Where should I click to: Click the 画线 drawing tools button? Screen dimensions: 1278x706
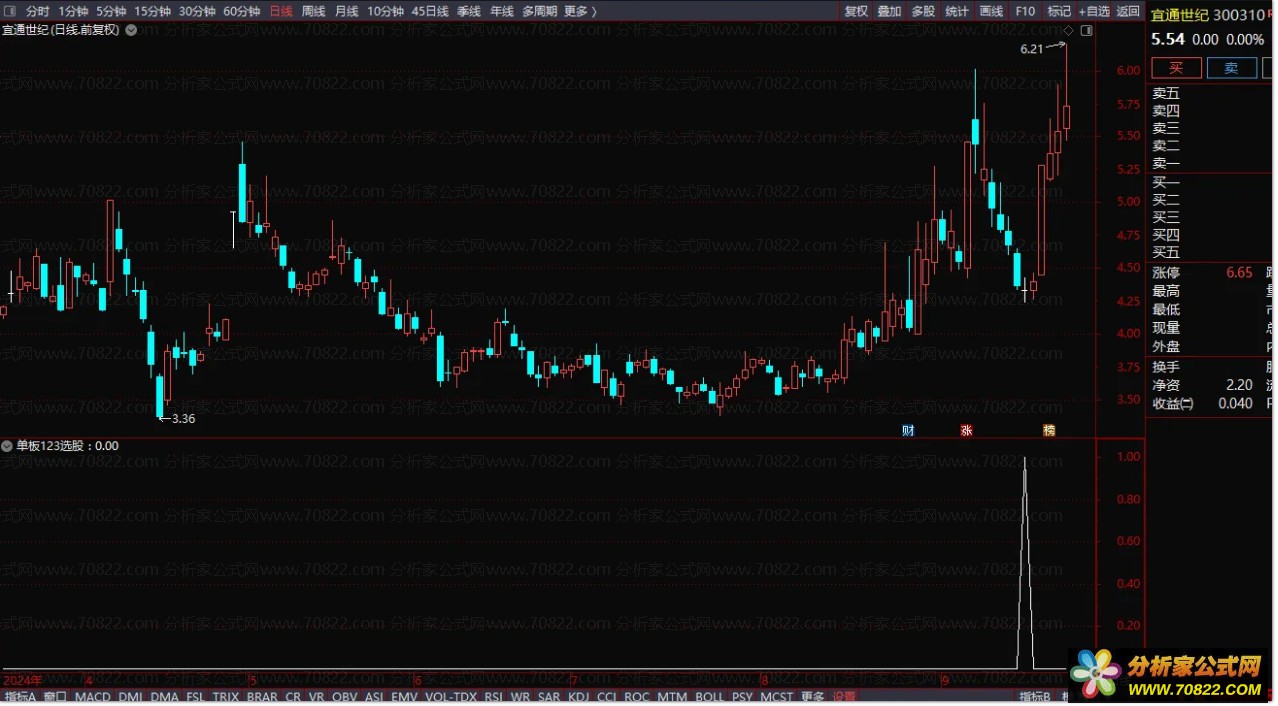pos(991,11)
